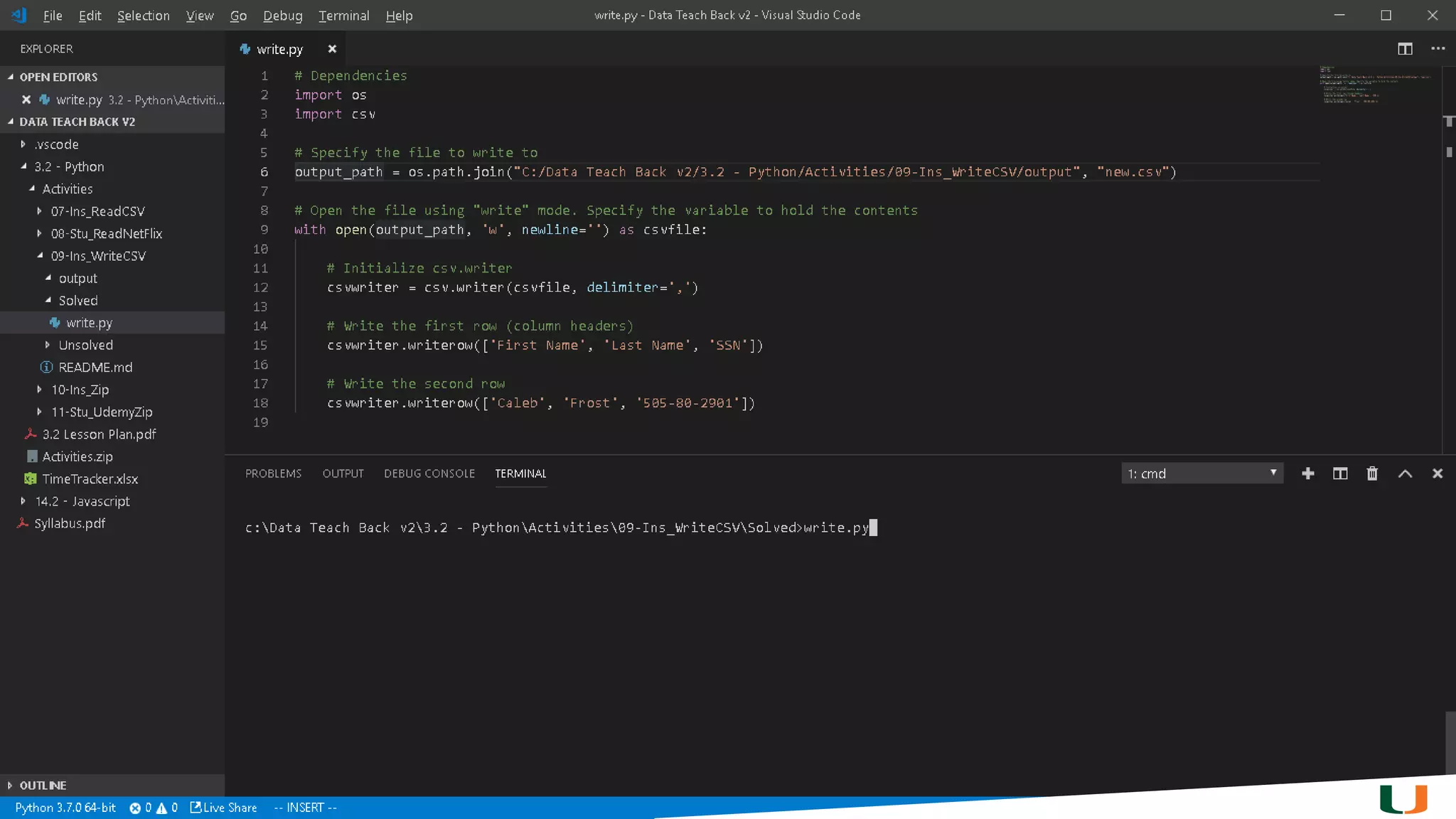Expand the Unsolved folder
This screenshot has height=819, width=1456.
point(85,345)
